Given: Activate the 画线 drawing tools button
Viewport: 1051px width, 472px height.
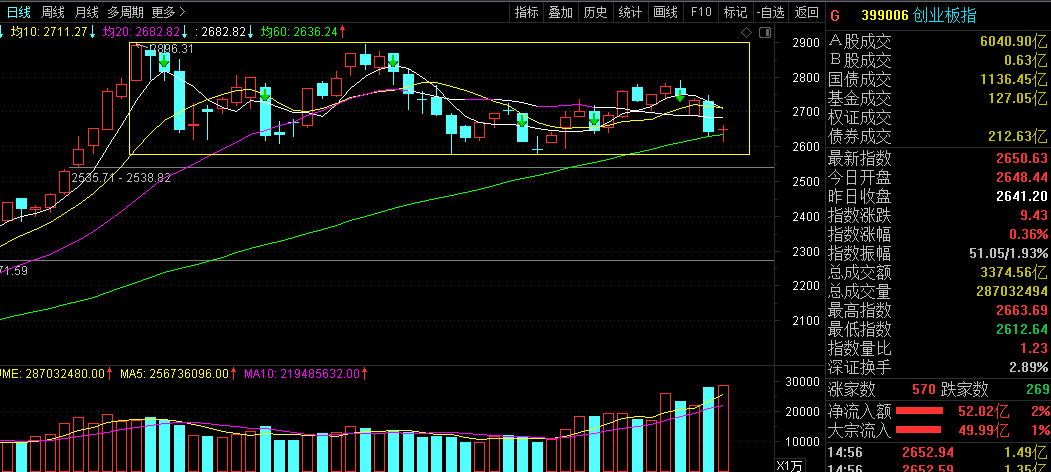Looking at the screenshot, I should click(x=665, y=12).
